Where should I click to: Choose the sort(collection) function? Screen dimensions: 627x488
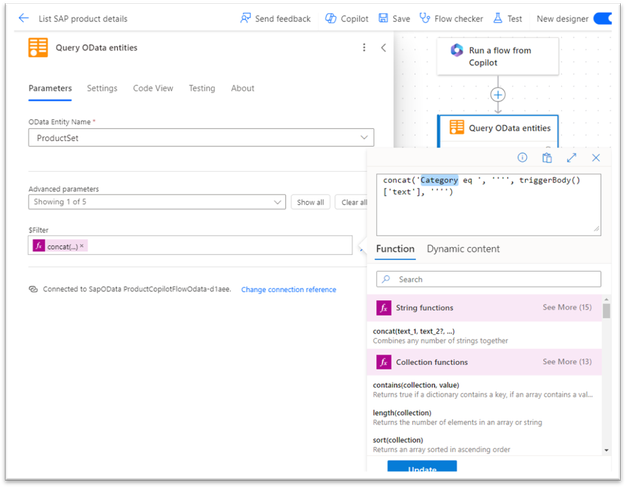click(485, 444)
